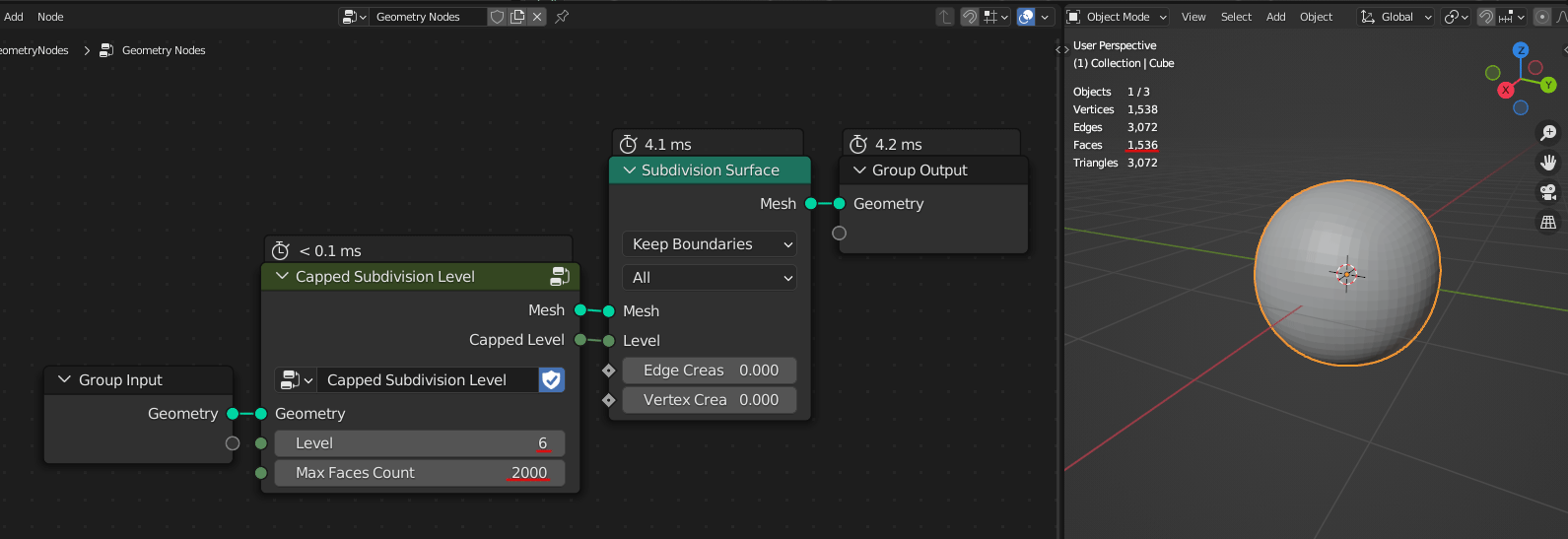Click the pan hand viewport icon
Image resolution: width=1568 pixels, height=539 pixels.
pos(1548,163)
